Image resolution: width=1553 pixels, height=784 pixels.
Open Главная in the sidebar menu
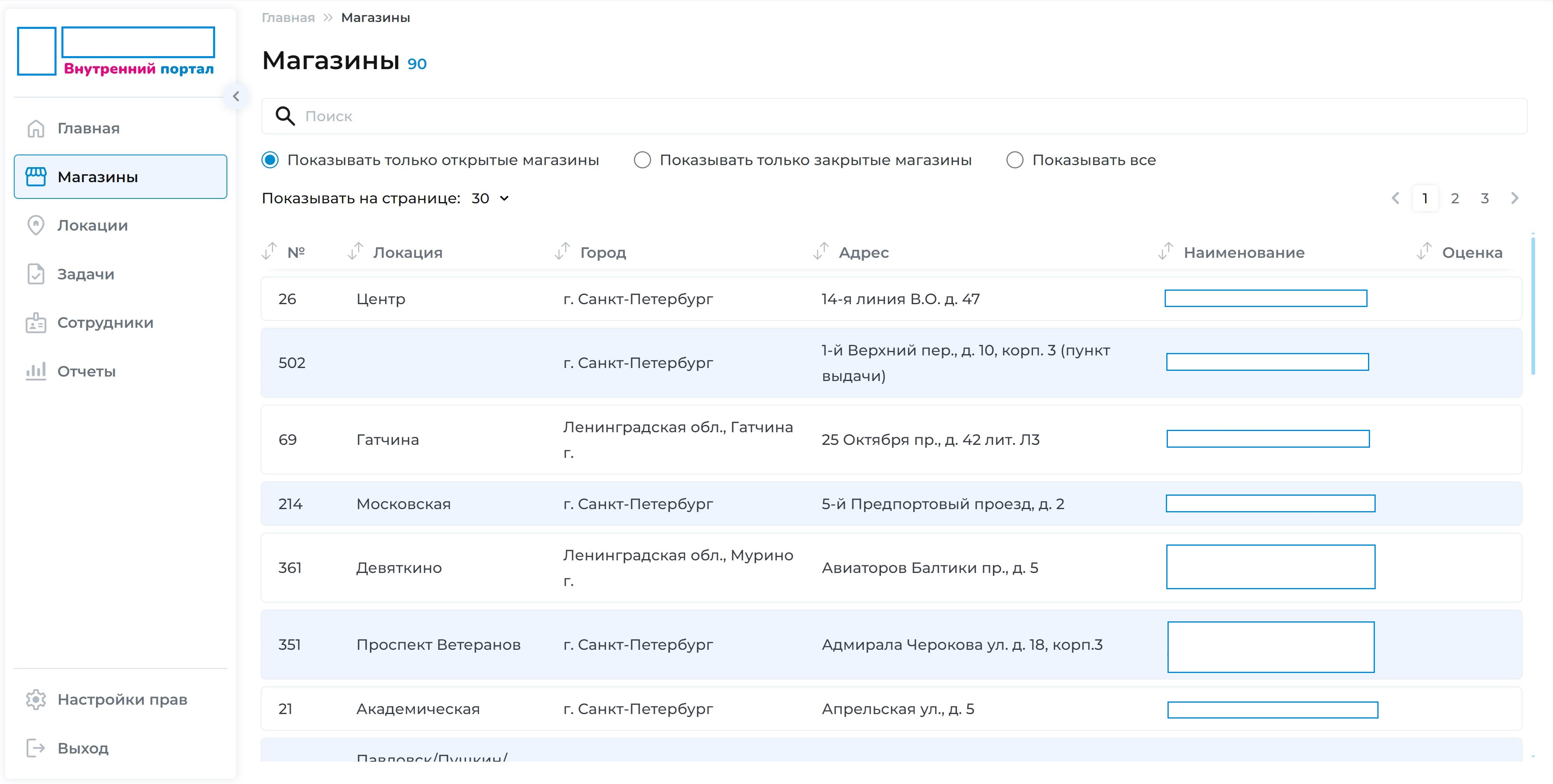tap(121, 128)
